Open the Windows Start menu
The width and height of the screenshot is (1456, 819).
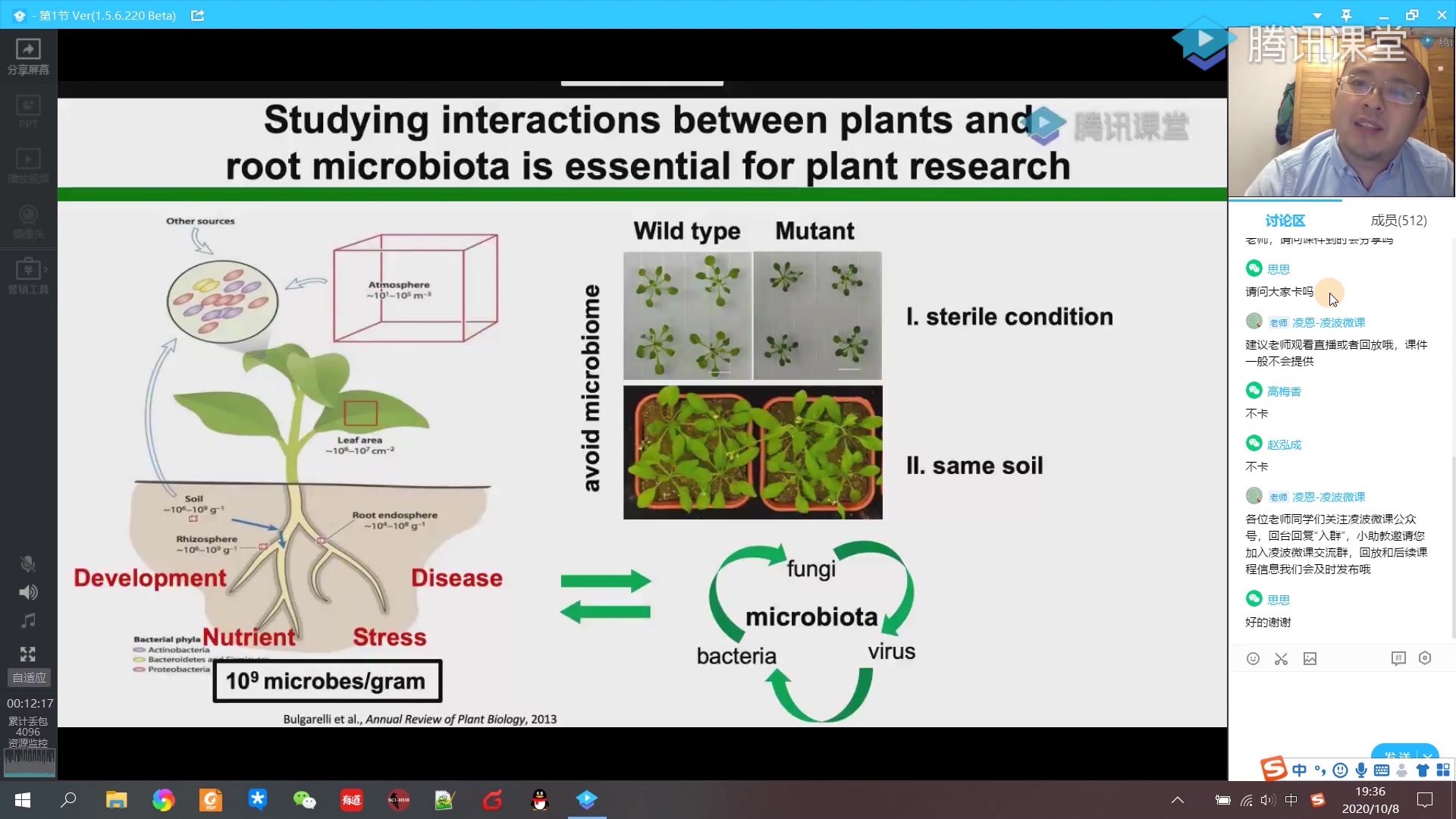coord(22,800)
